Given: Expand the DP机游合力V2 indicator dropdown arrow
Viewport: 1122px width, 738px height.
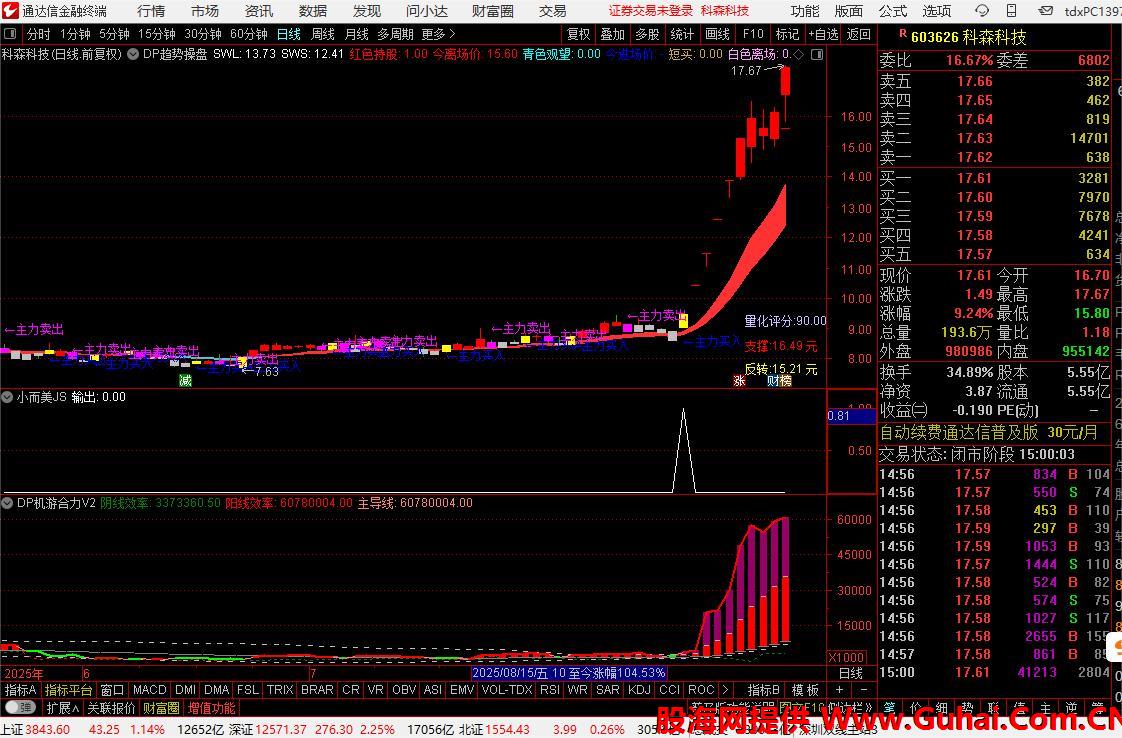Looking at the screenshot, I should (x=7, y=503).
